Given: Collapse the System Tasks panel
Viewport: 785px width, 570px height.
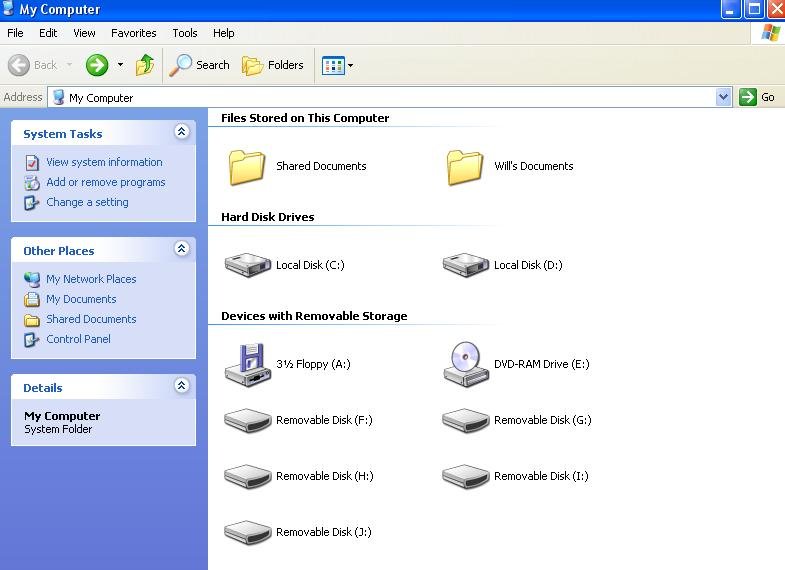Looking at the screenshot, I should [181, 132].
